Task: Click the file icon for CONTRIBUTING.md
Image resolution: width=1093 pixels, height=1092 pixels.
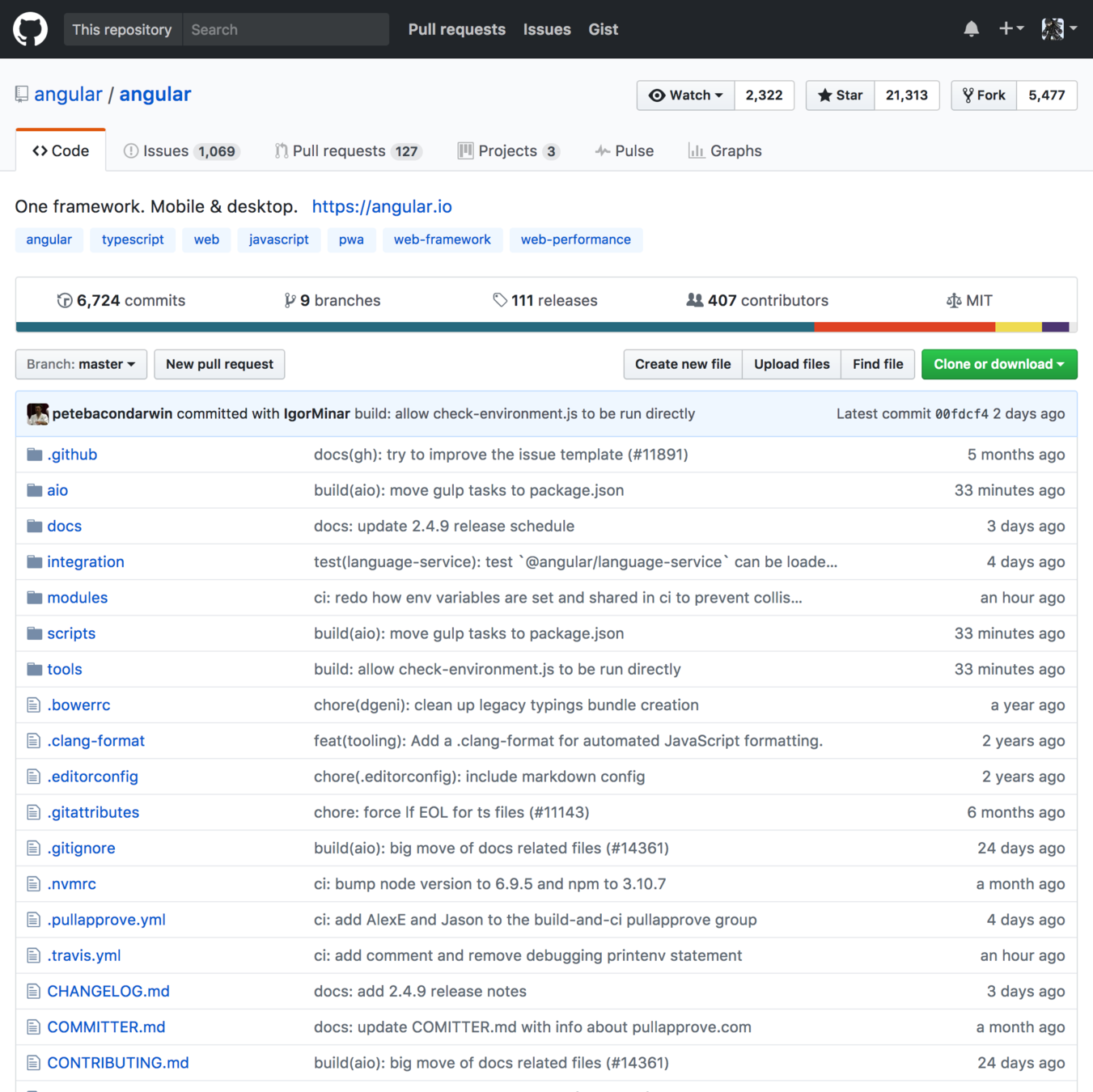Action: click(x=33, y=1063)
